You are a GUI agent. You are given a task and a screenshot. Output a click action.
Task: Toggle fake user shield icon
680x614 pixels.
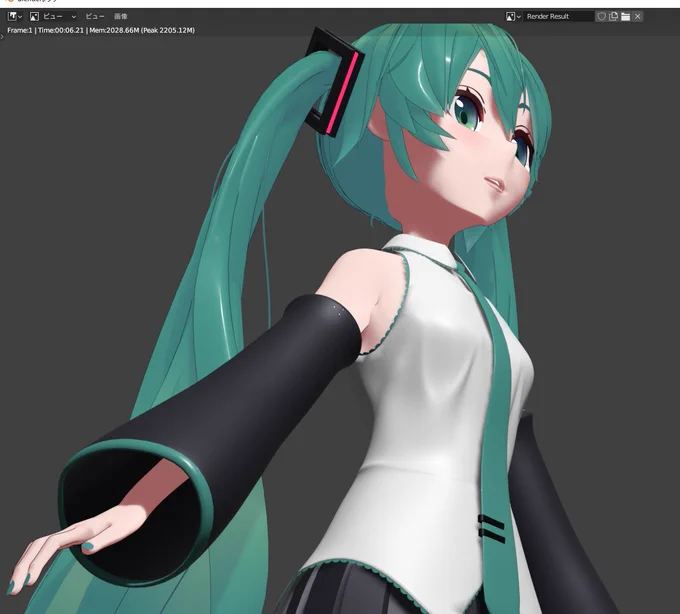tap(601, 16)
